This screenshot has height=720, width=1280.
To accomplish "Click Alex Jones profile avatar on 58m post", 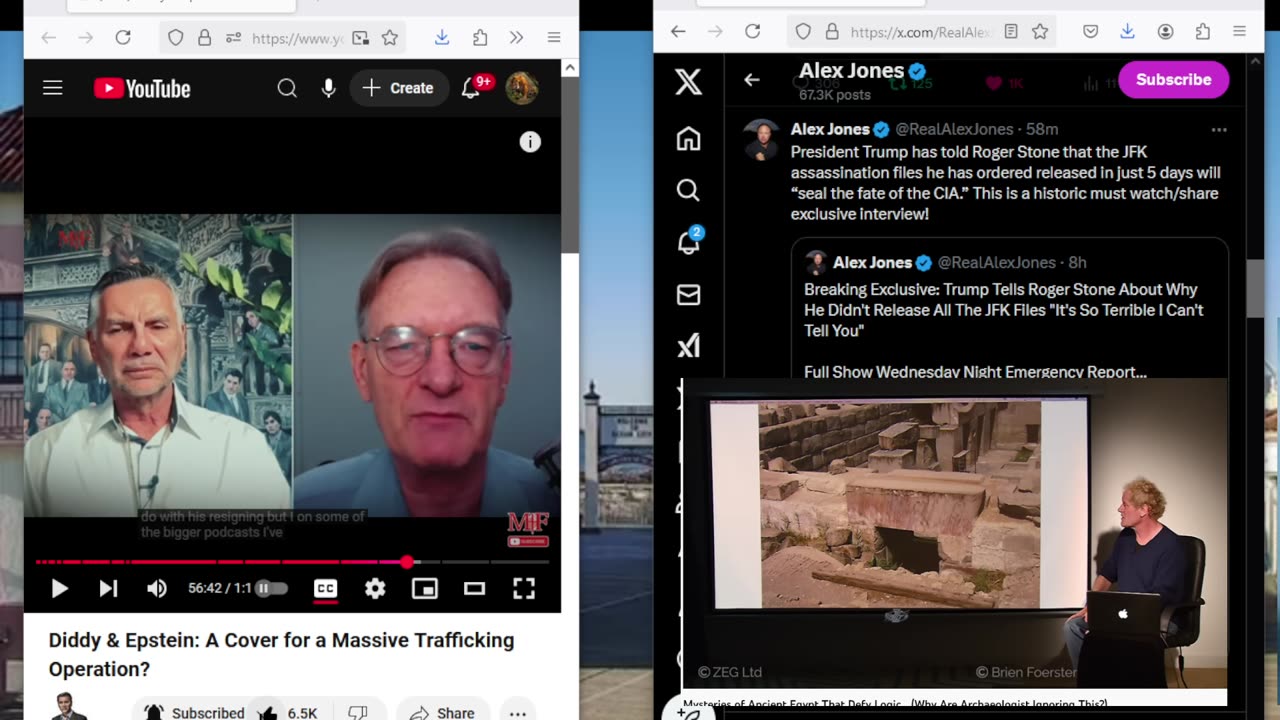I will 762,139.
